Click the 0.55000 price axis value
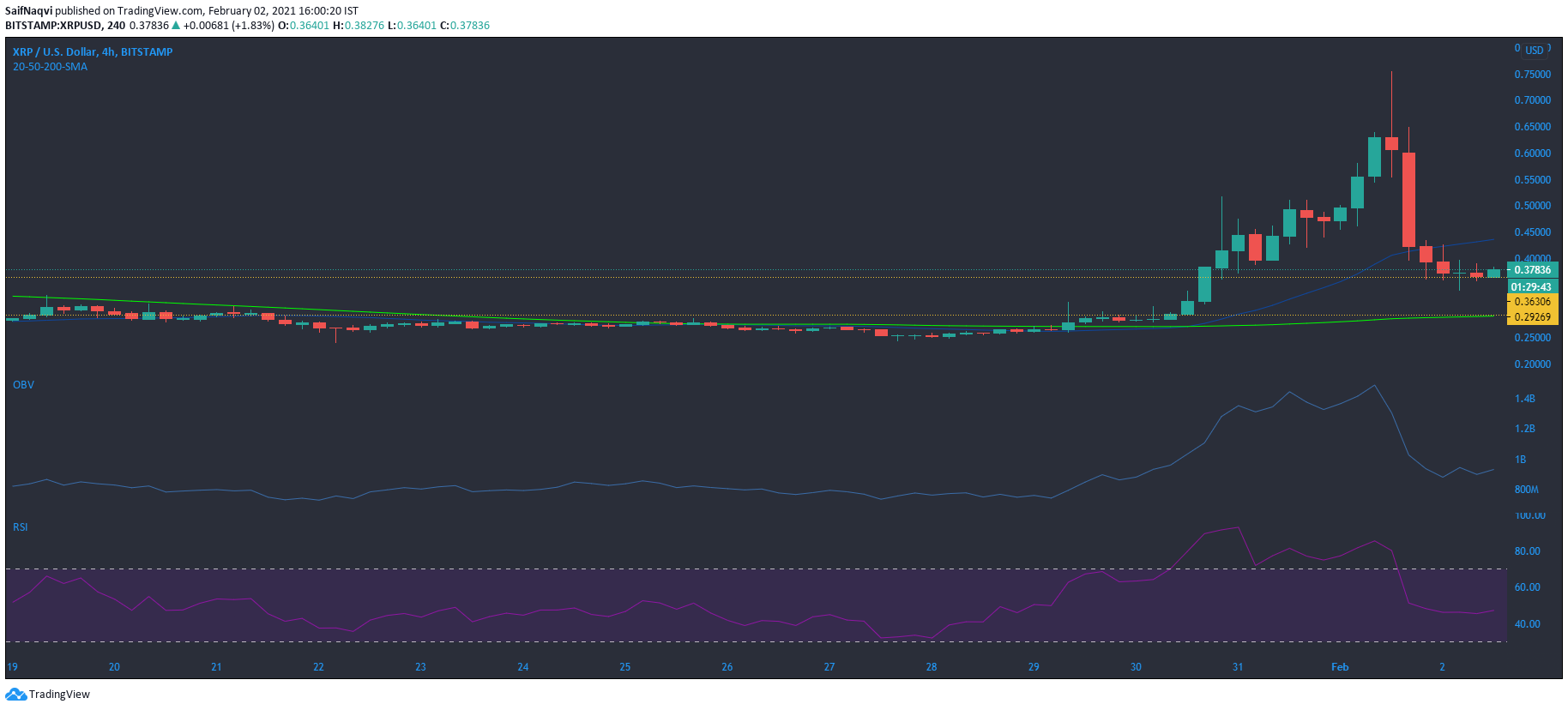 pos(1533,180)
